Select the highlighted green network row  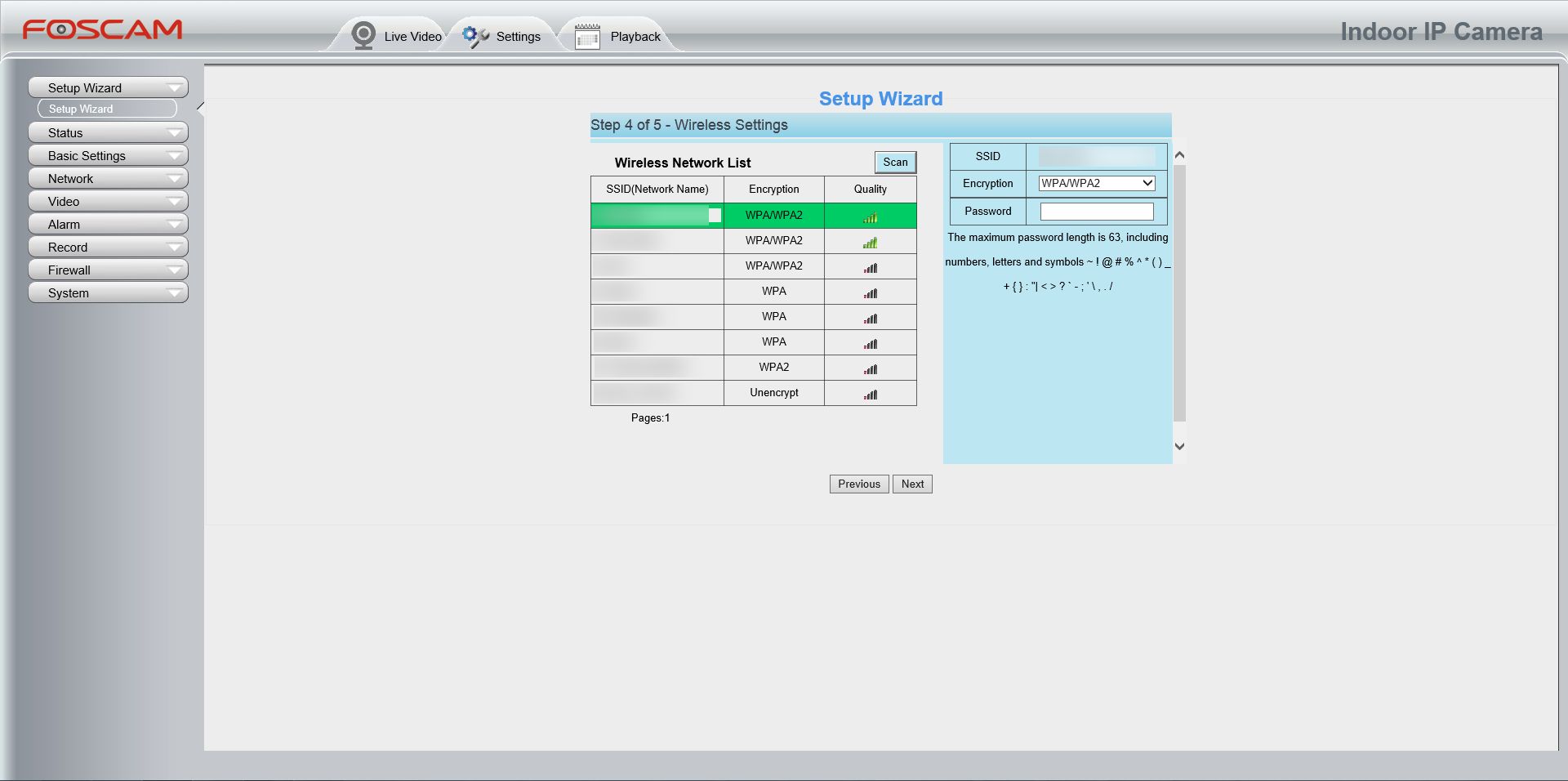pos(753,215)
